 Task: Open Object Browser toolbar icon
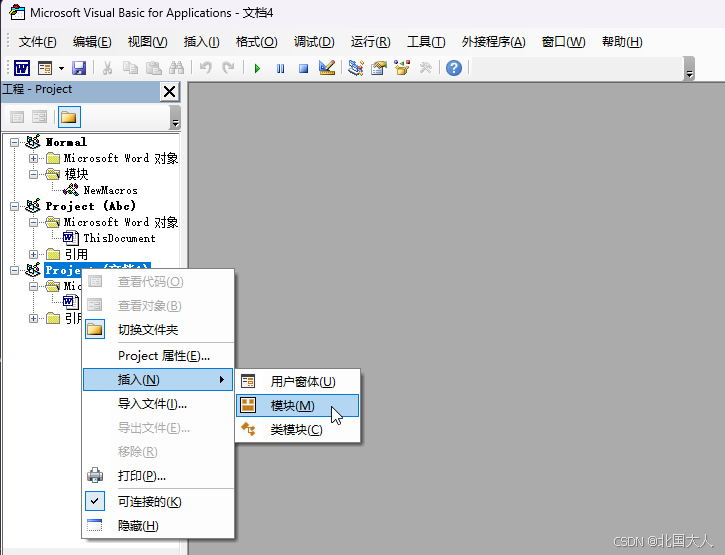[402, 68]
